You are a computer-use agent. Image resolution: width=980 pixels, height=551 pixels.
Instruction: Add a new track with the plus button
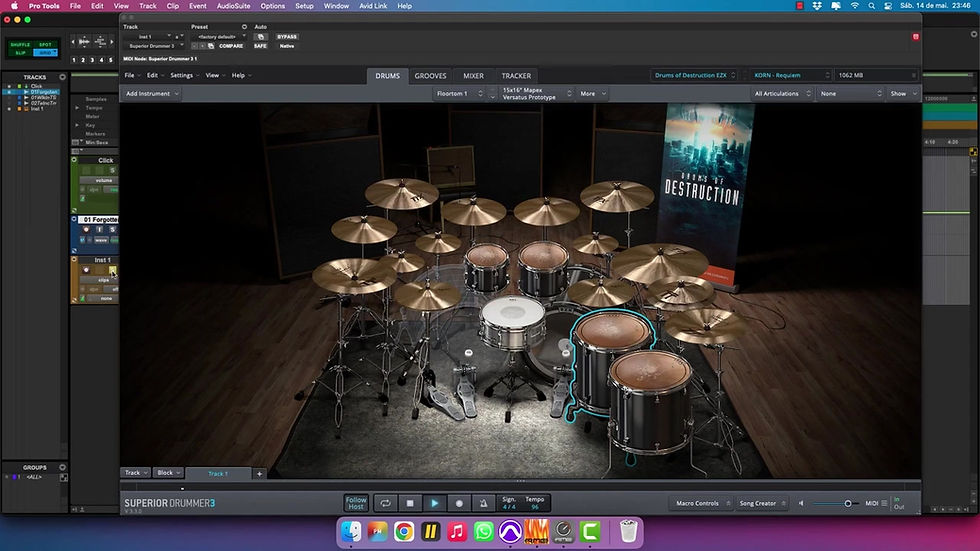(259, 474)
